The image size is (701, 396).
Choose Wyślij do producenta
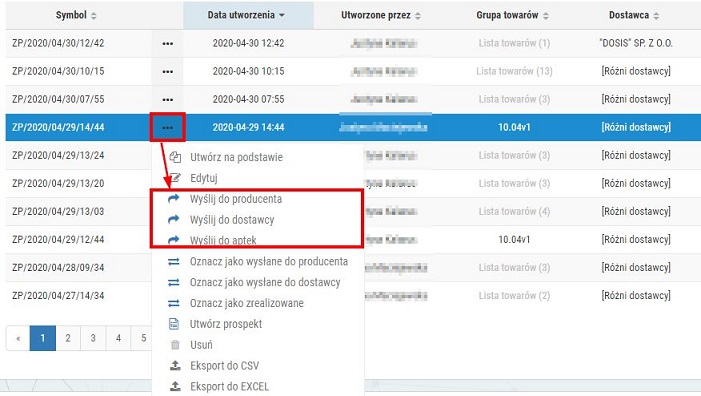click(x=236, y=199)
